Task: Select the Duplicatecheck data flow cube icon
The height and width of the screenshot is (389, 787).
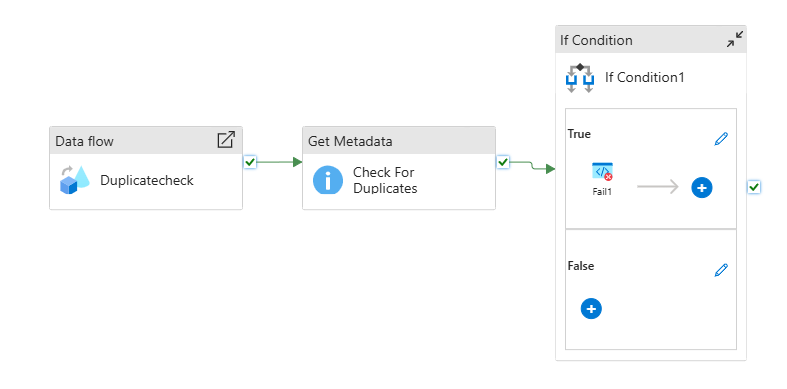Action: (75, 180)
